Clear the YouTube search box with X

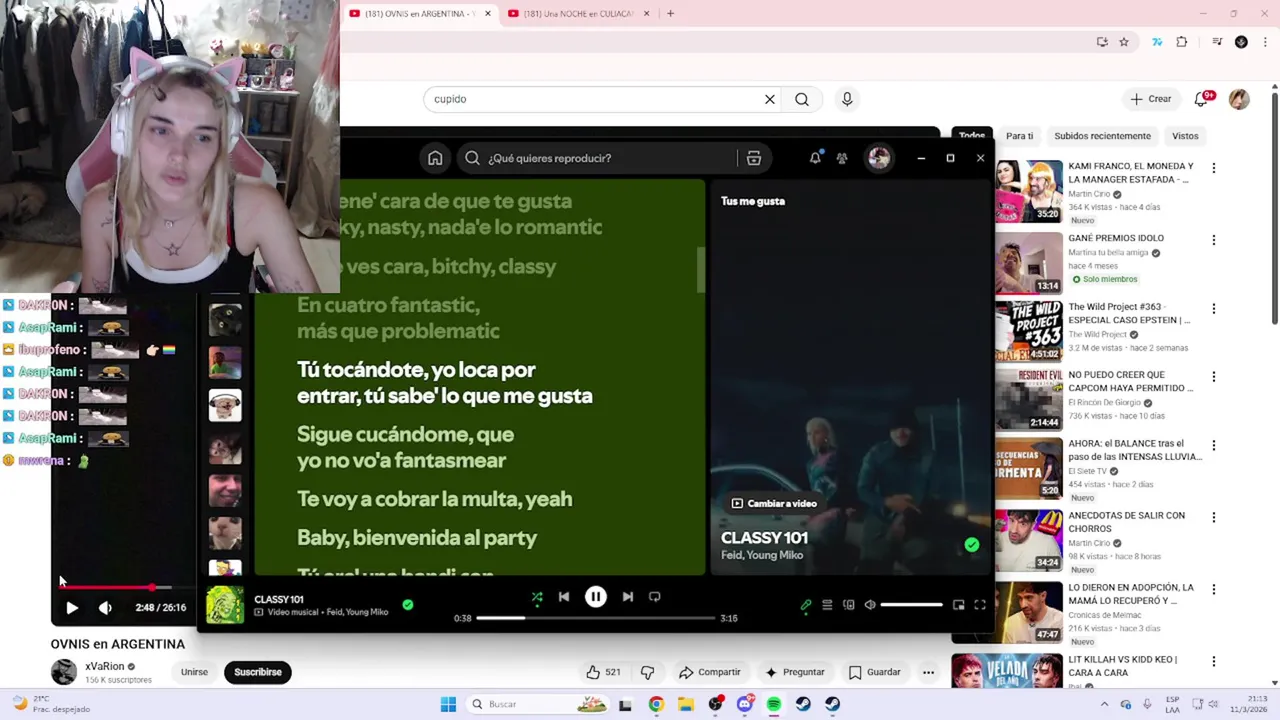point(770,99)
